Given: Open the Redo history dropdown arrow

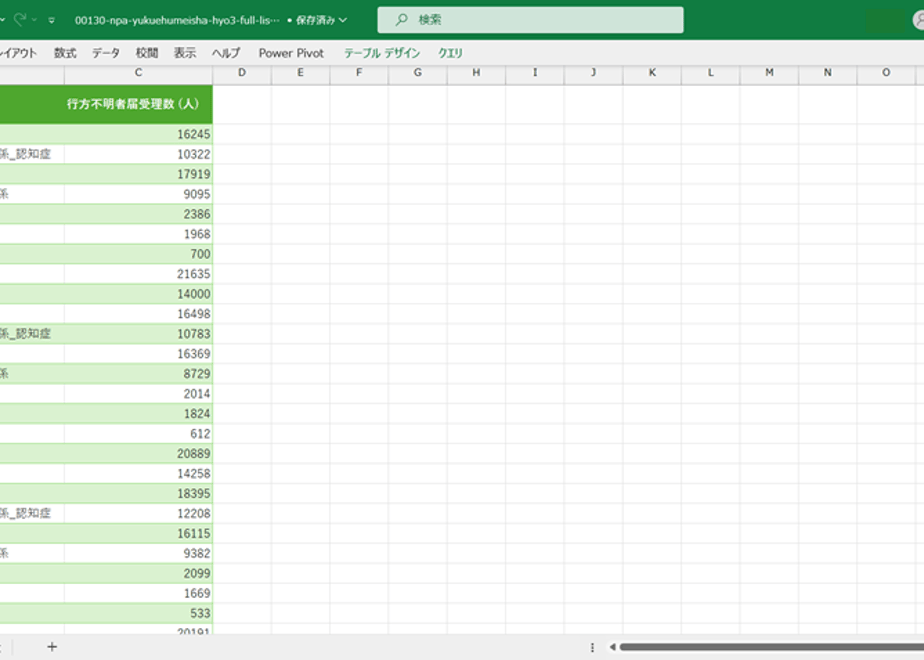Looking at the screenshot, I should [x=34, y=20].
